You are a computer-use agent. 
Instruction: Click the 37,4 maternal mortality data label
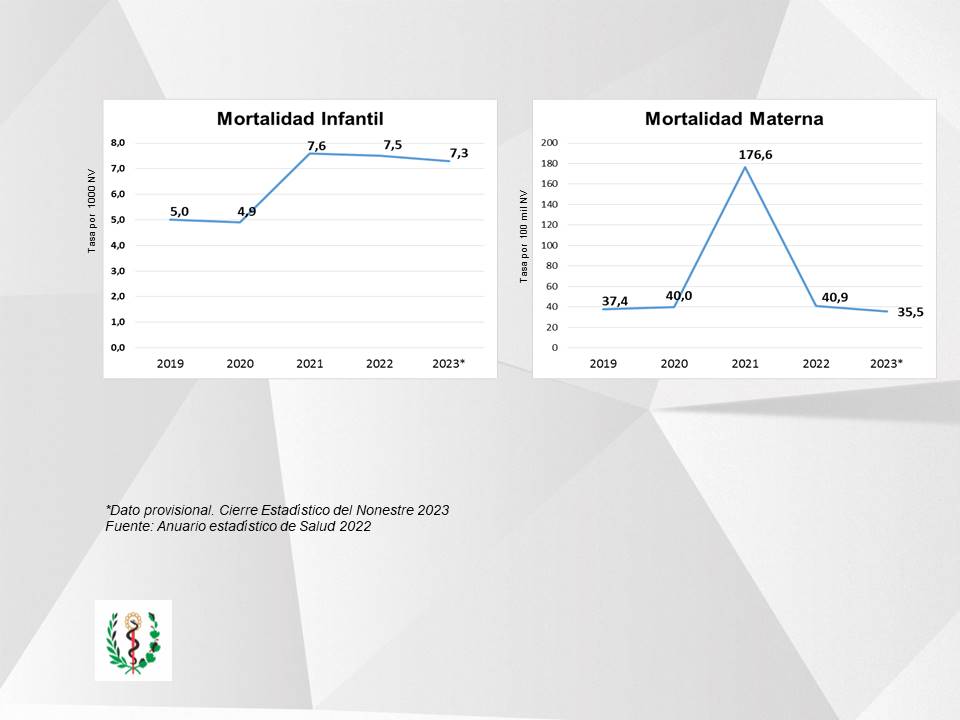point(616,300)
